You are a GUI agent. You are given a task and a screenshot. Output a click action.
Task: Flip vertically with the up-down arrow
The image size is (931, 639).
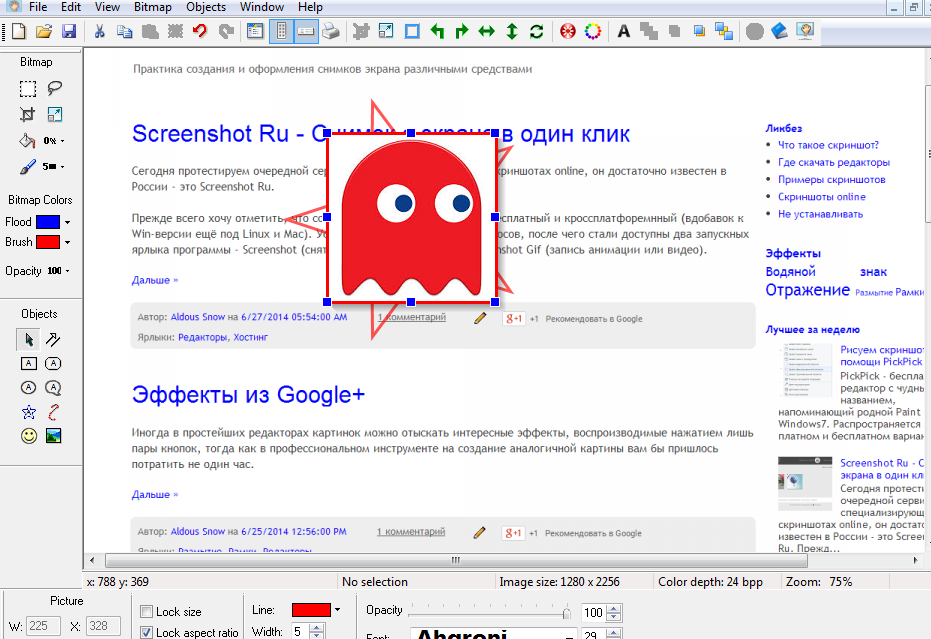pos(511,31)
